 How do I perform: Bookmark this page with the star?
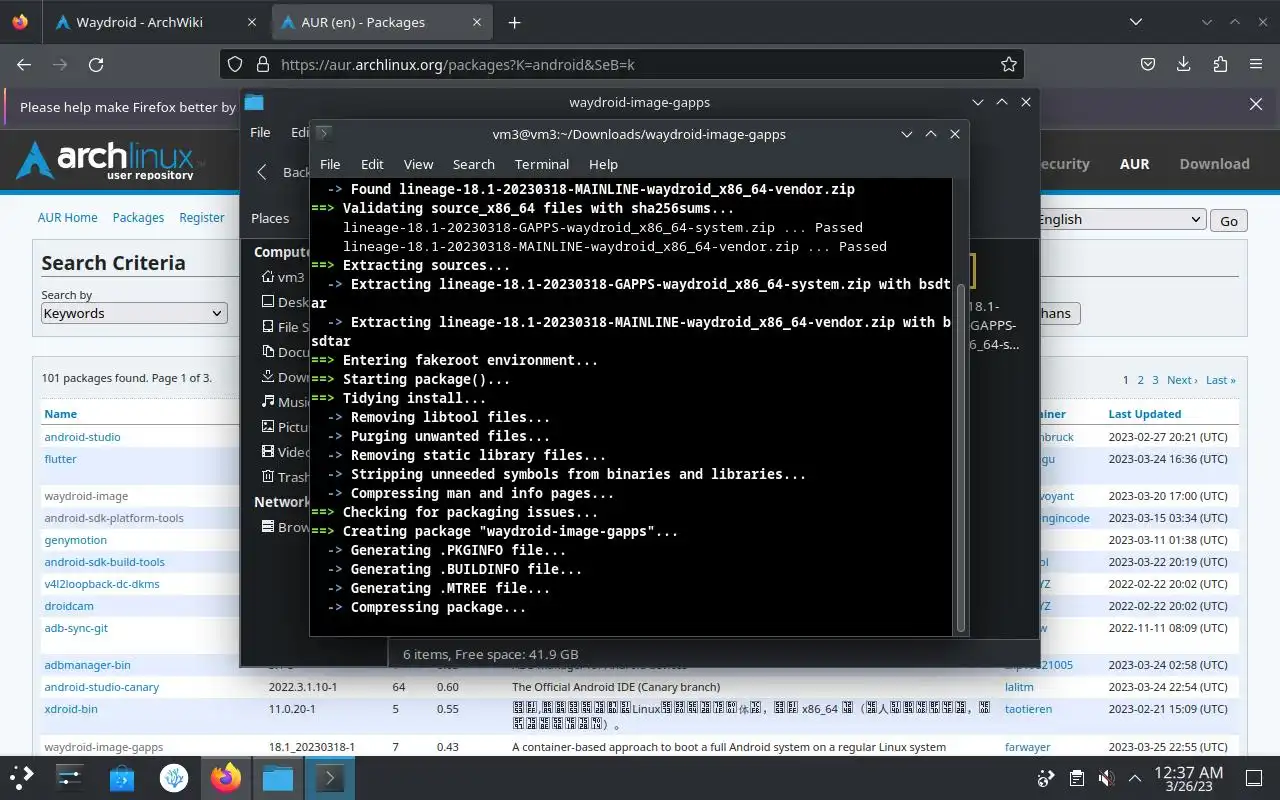click(x=1009, y=64)
